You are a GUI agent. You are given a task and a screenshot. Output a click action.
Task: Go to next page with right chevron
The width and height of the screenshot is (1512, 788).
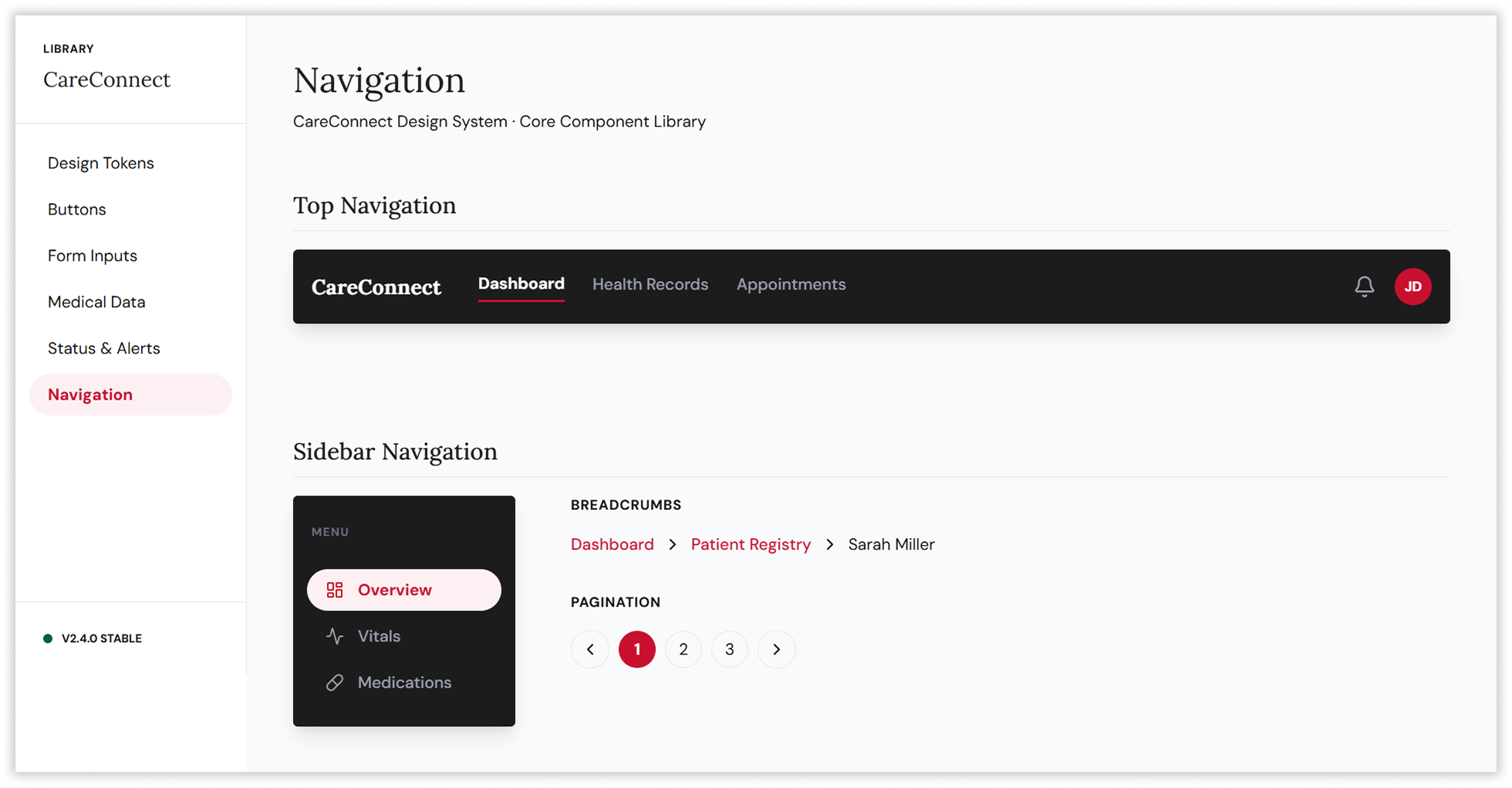pos(776,649)
